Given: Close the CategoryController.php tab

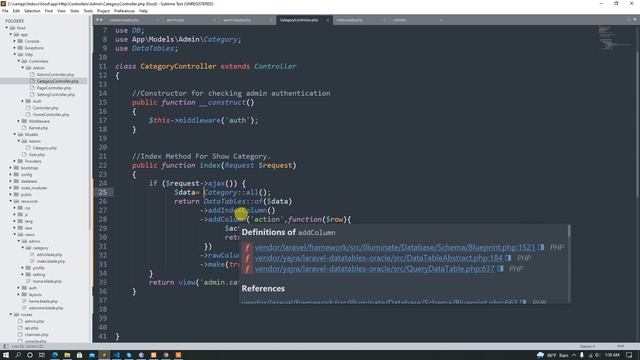Looking at the screenshot, I should (327, 20).
